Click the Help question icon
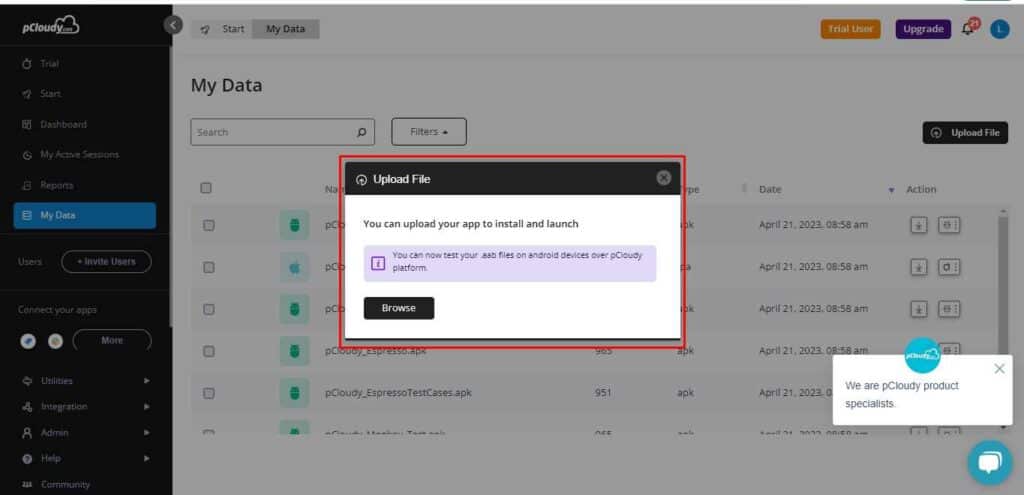The height and width of the screenshot is (495, 1024). [27, 458]
